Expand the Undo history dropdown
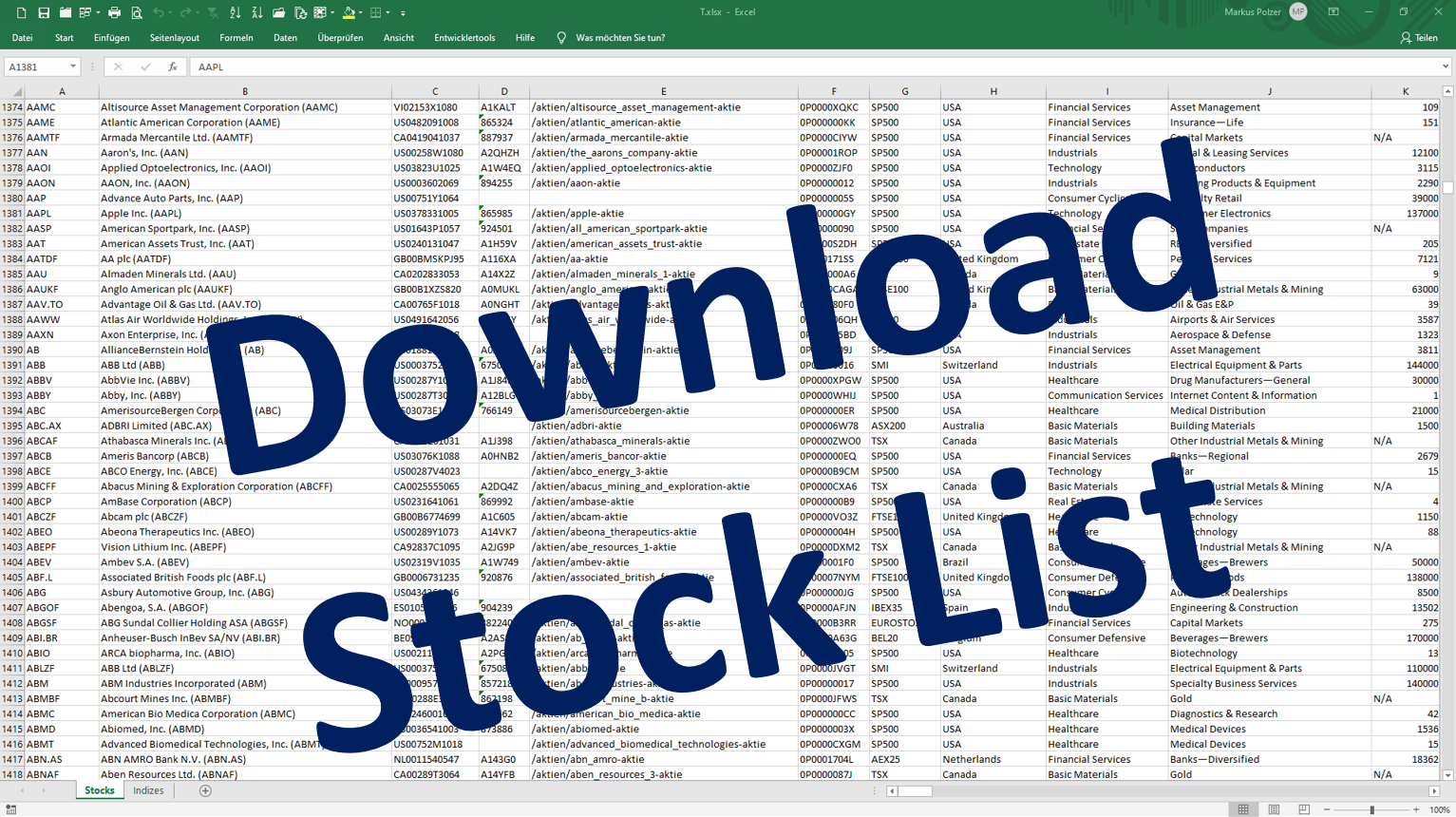Image resolution: width=1456 pixels, height=817 pixels. pyautogui.click(x=170, y=13)
